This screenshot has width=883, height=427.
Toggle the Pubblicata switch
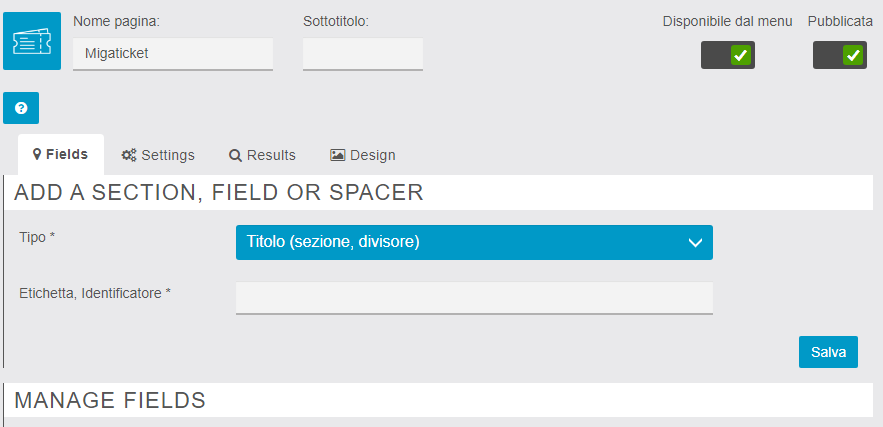coord(840,55)
